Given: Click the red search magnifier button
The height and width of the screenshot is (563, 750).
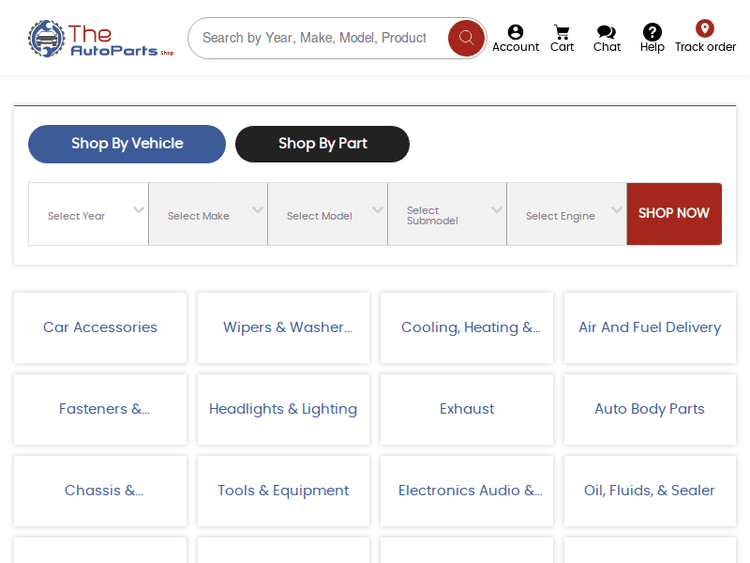Looking at the screenshot, I should [x=466, y=38].
